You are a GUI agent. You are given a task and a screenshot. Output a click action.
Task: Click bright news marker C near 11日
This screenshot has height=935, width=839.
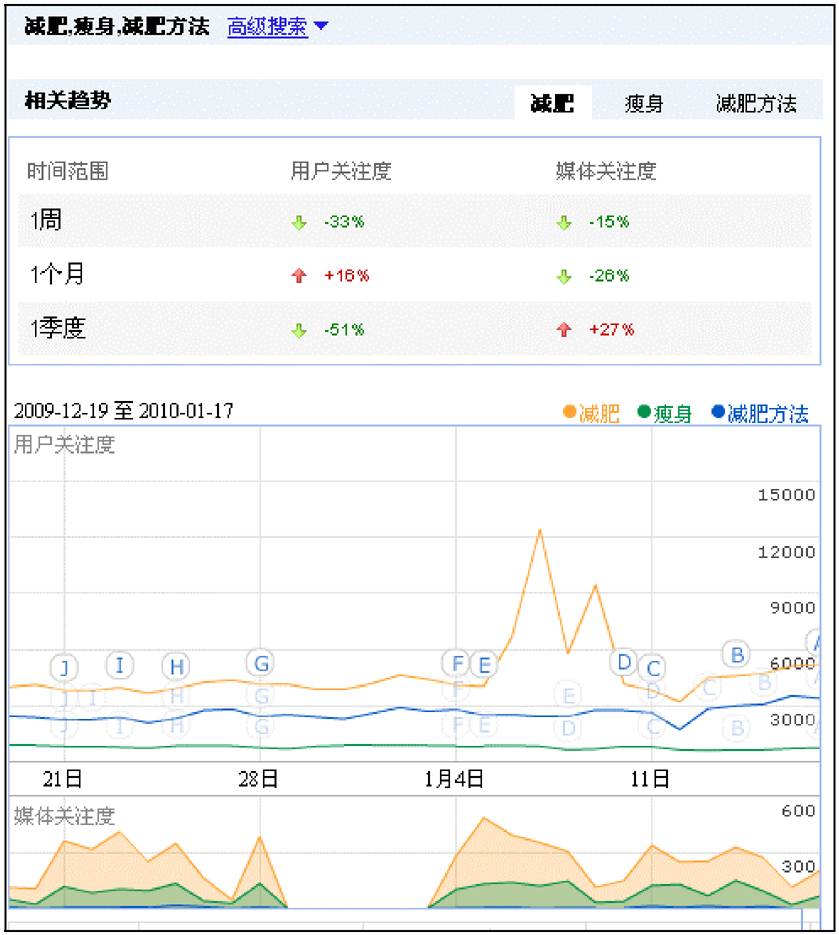tap(652, 668)
